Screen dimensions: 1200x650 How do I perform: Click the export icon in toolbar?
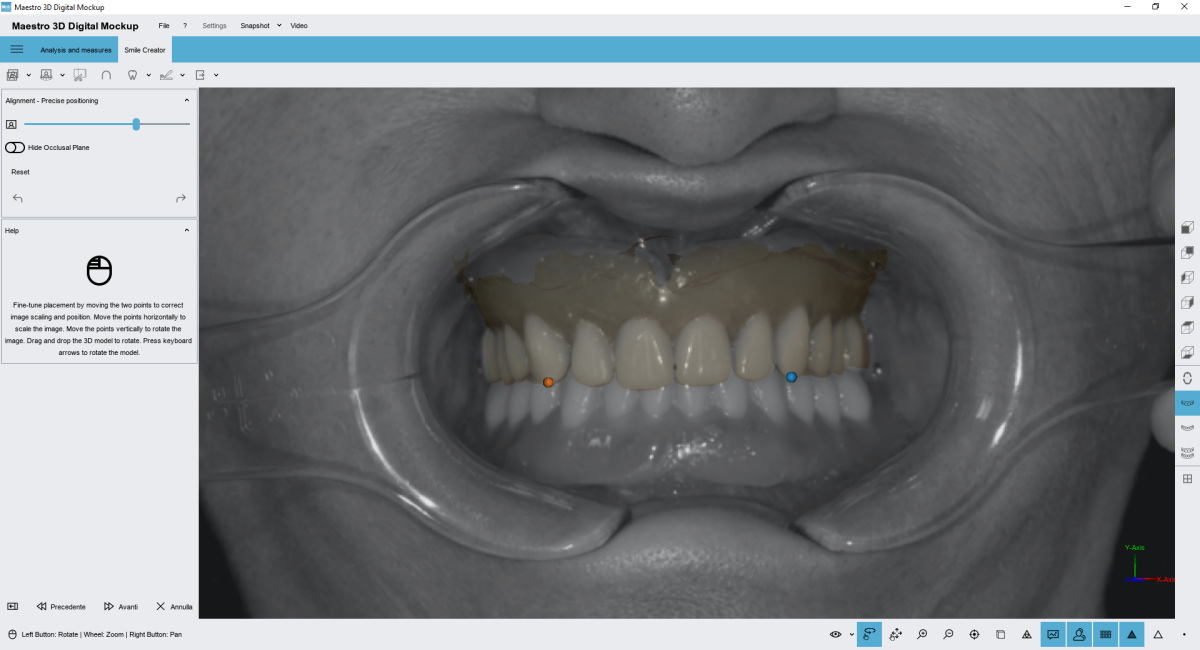[200, 75]
